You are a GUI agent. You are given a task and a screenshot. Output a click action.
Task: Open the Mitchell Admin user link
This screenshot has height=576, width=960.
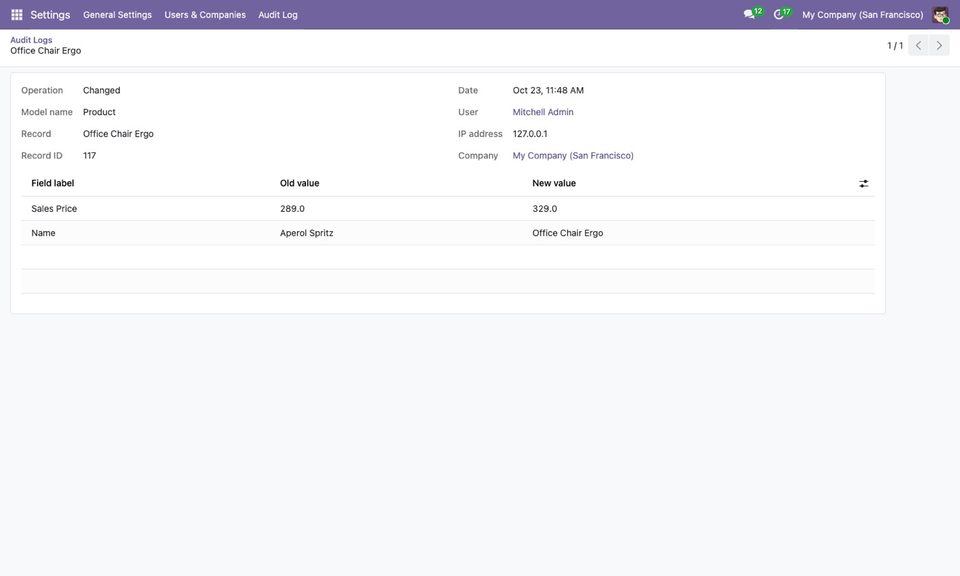click(x=543, y=112)
